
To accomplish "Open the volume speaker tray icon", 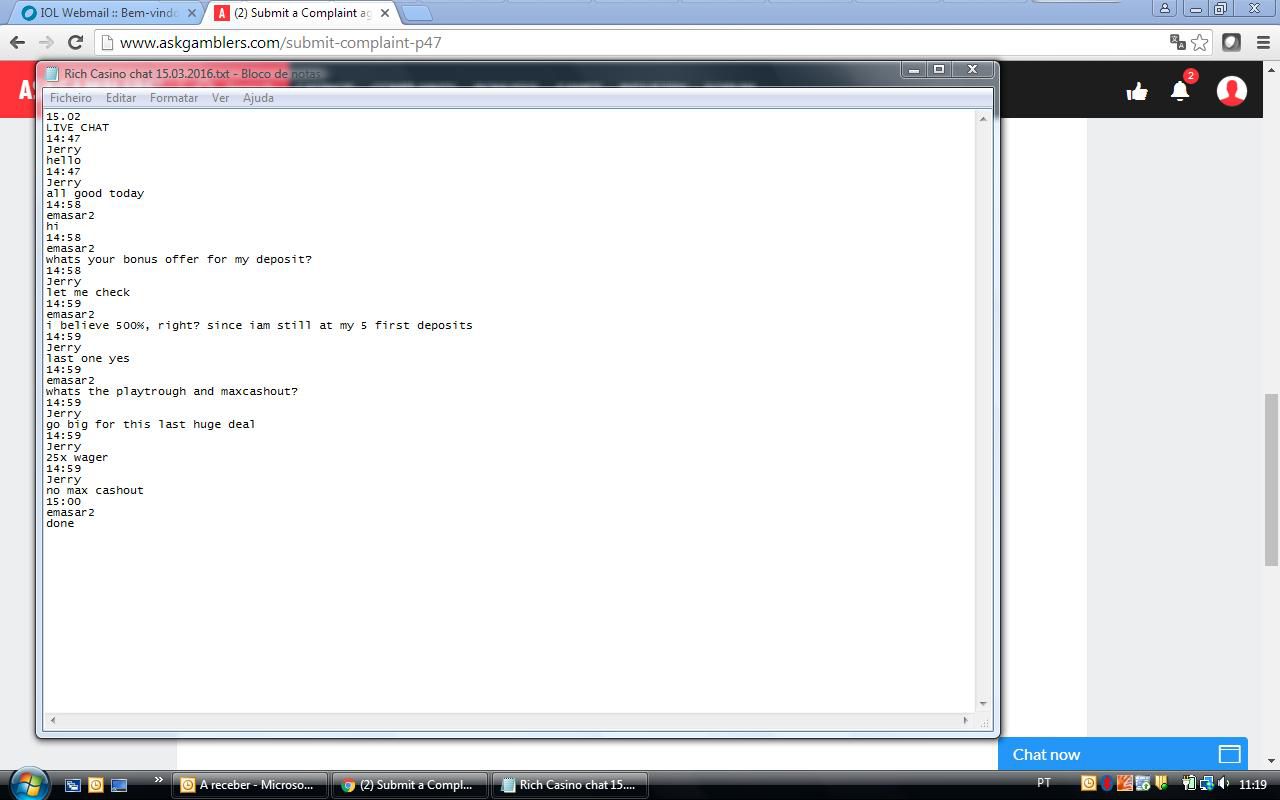I will tap(1223, 784).
